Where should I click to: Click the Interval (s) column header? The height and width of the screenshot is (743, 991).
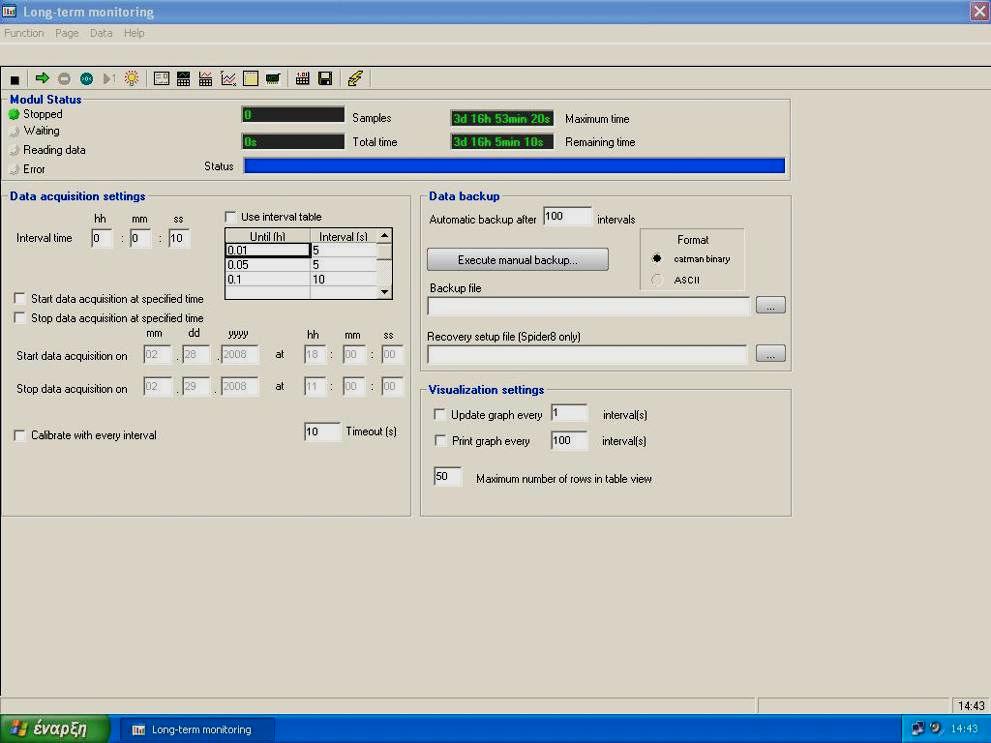pos(344,236)
